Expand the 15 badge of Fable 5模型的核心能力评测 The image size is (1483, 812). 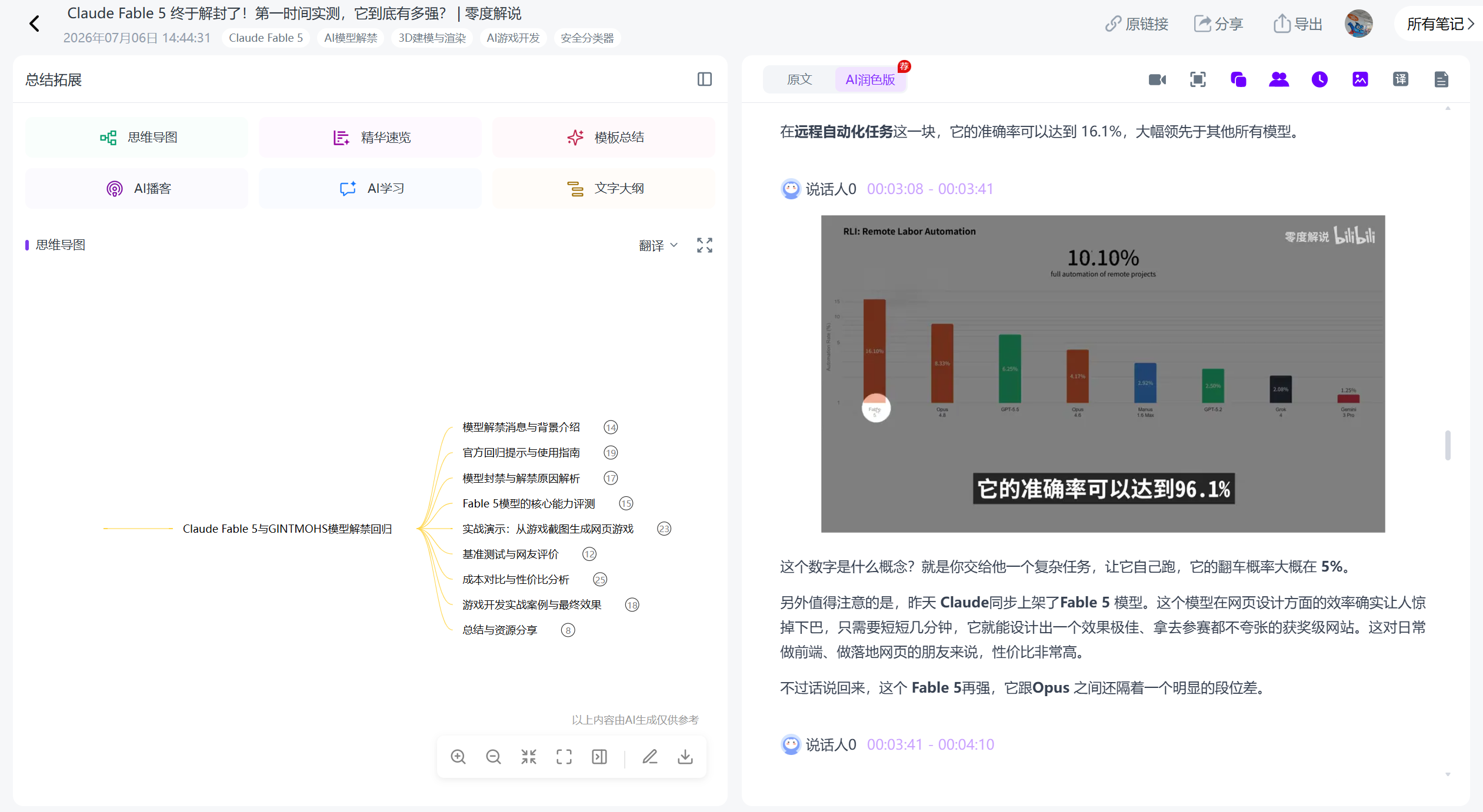[626, 504]
